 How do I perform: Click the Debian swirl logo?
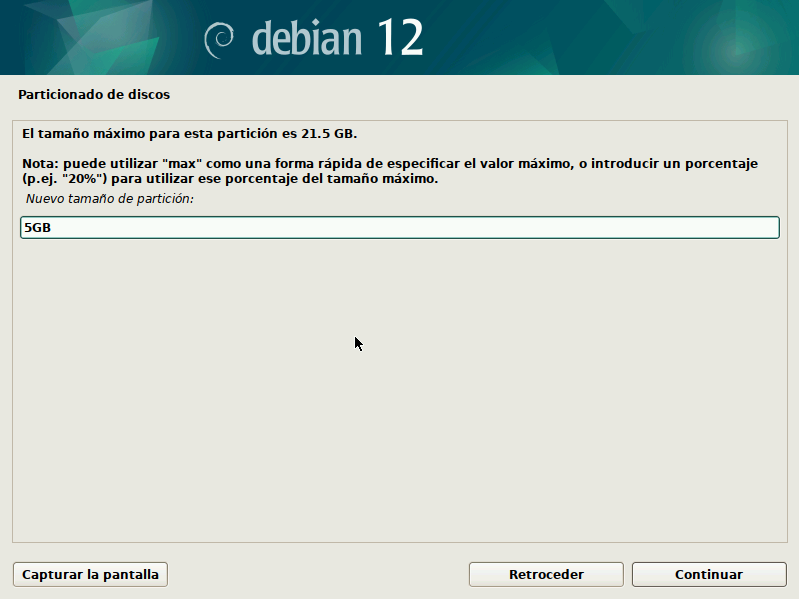pos(219,38)
